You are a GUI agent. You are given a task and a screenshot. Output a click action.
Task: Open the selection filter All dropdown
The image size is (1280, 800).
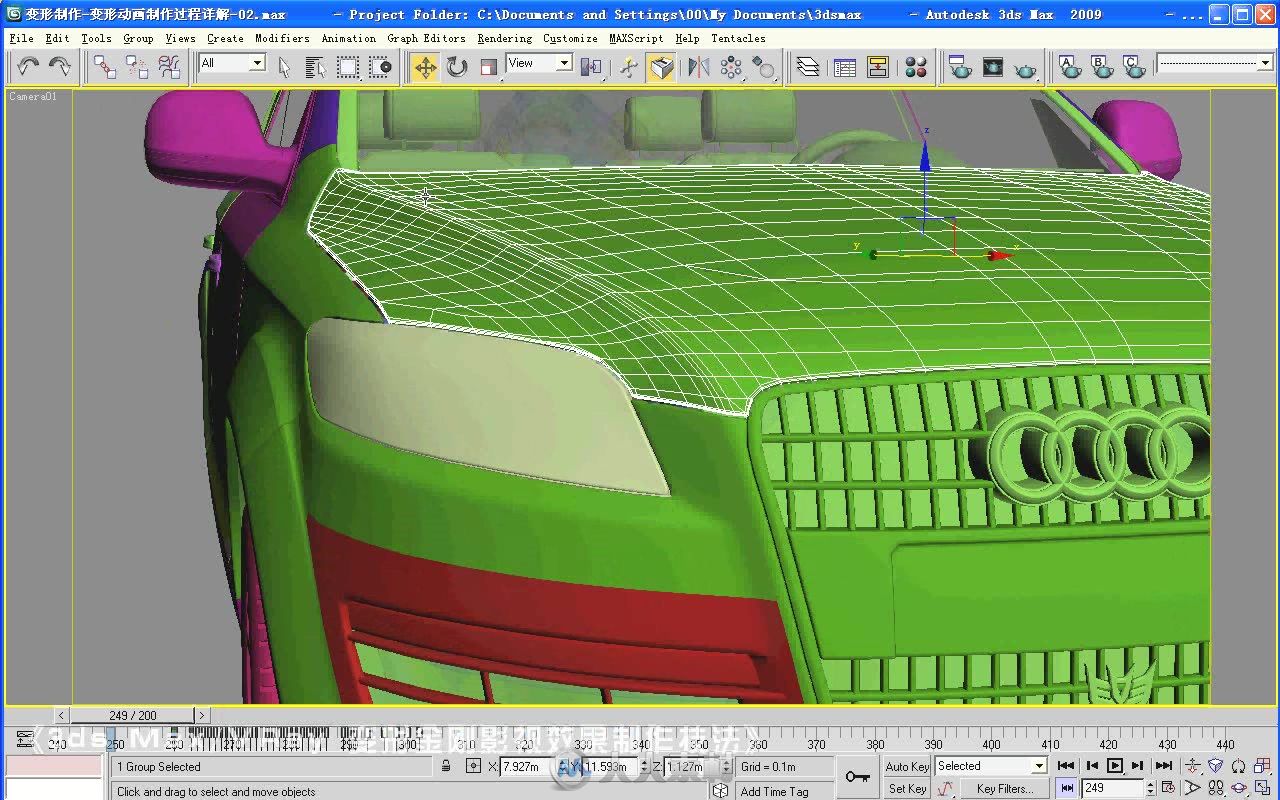click(232, 63)
